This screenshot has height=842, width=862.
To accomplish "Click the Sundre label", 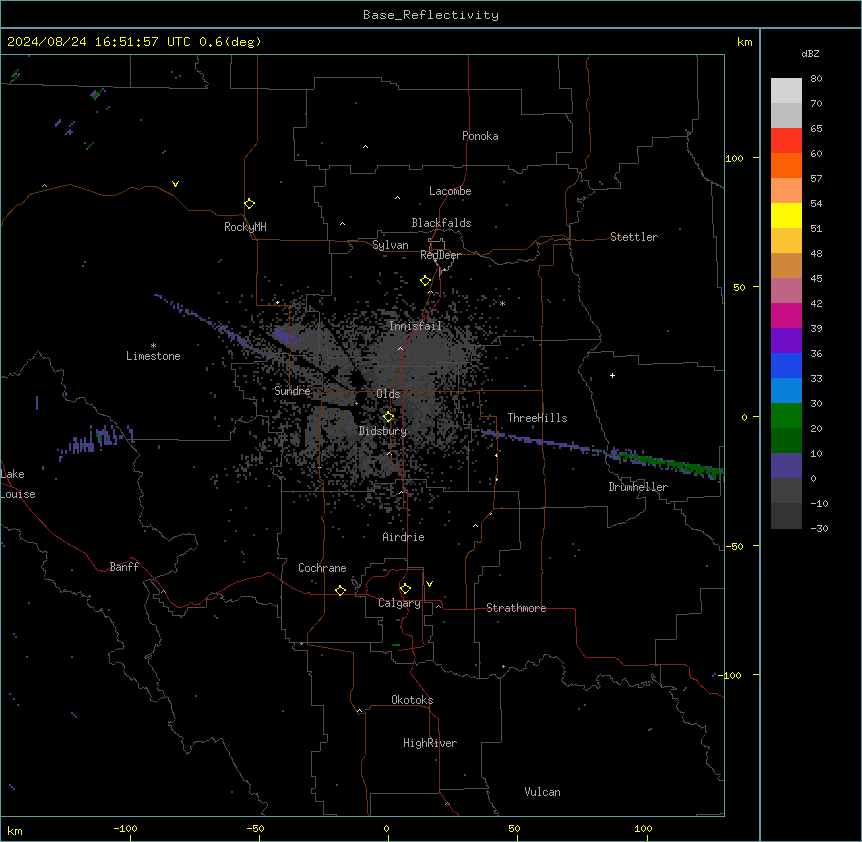I will (292, 391).
